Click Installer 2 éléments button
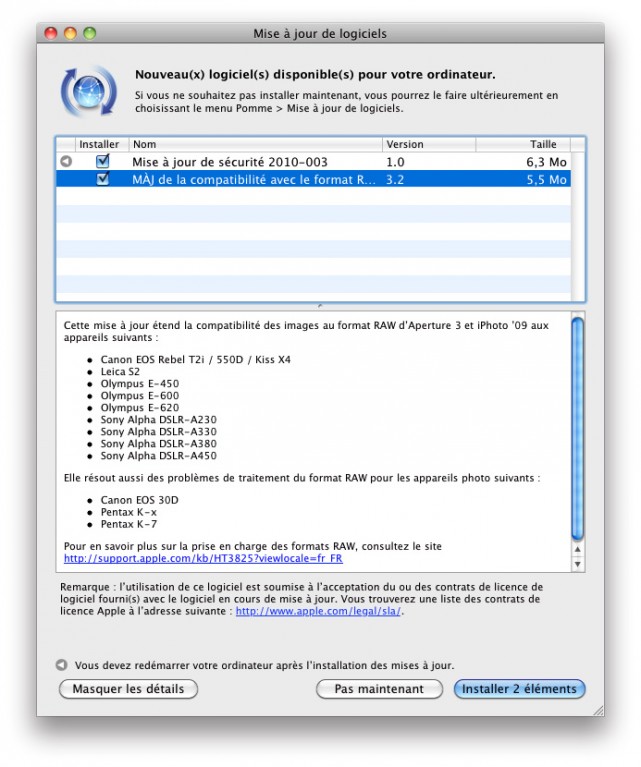The image size is (641, 767). 519,689
